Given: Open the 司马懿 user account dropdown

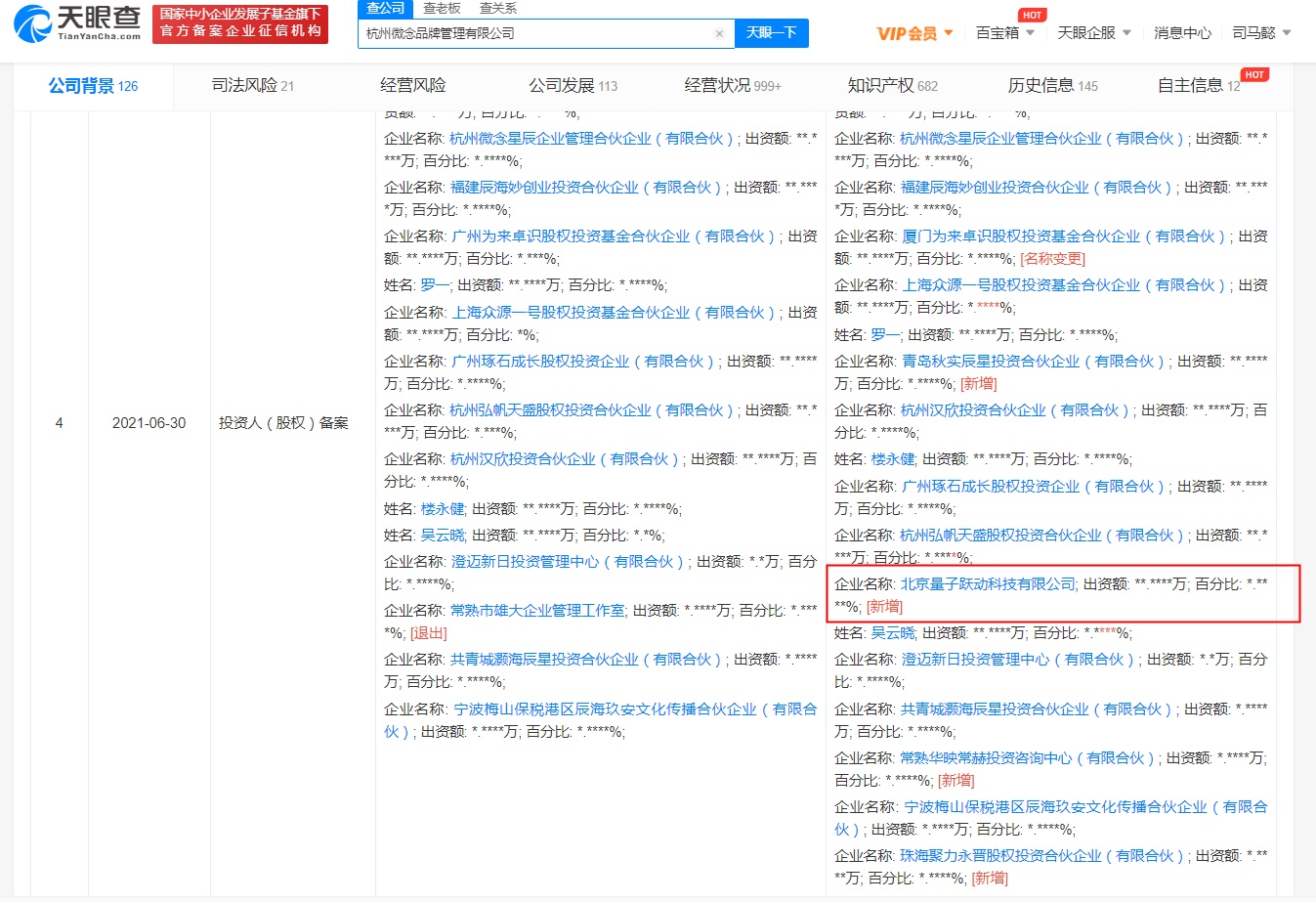Looking at the screenshot, I should coord(1261,33).
